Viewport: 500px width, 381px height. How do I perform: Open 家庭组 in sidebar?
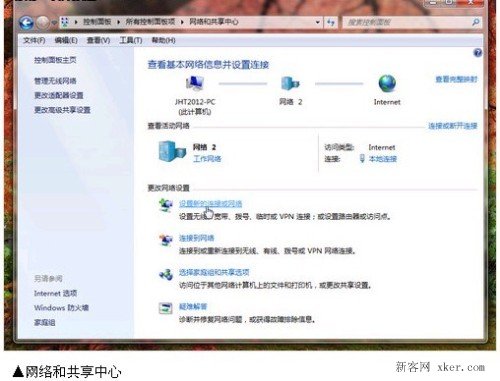[x=44, y=322]
